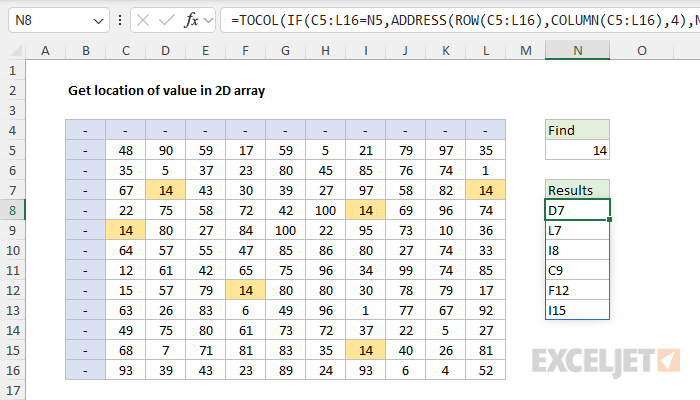The height and width of the screenshot is (400, 700).
Task: Click the three-dot handle beside Name Box
Action: 120,21
